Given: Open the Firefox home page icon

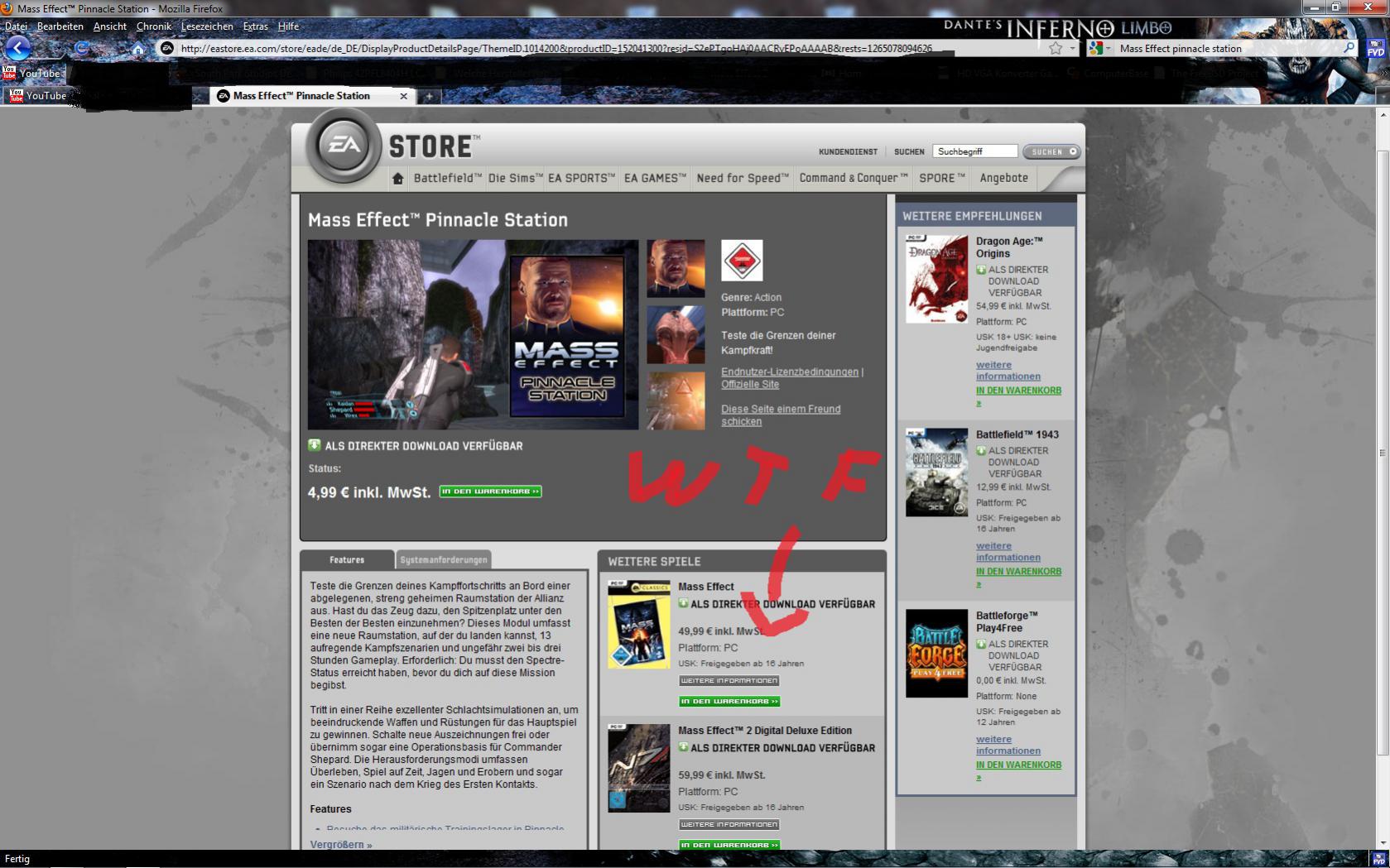Looking at the screenshot, I should 138,49.
